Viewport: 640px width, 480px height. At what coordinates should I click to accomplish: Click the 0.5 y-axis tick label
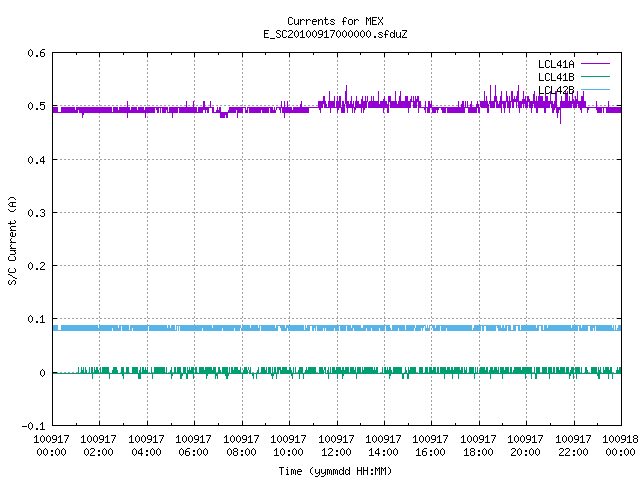36,106
